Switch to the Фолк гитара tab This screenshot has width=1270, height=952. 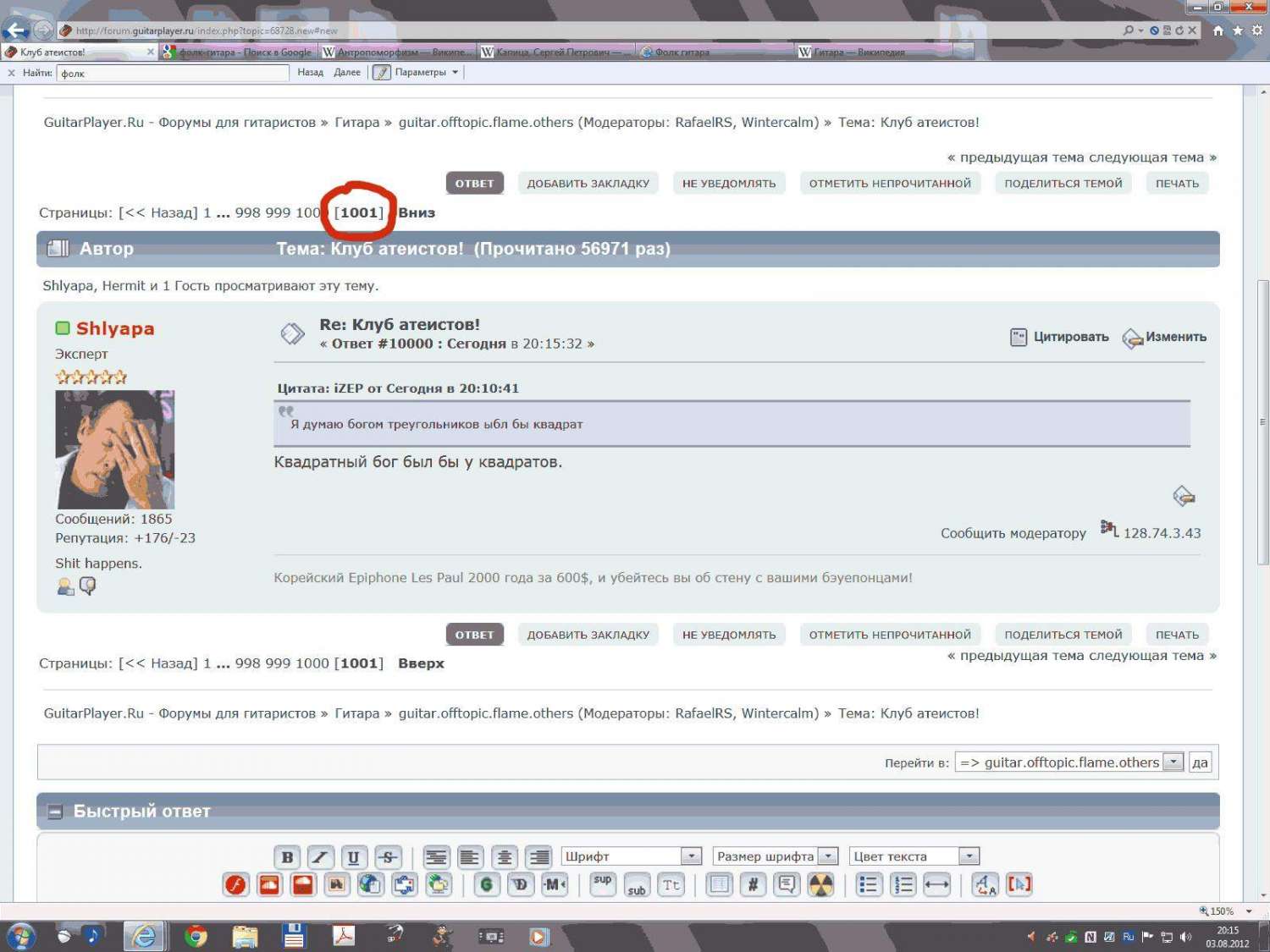click(714, 52)
